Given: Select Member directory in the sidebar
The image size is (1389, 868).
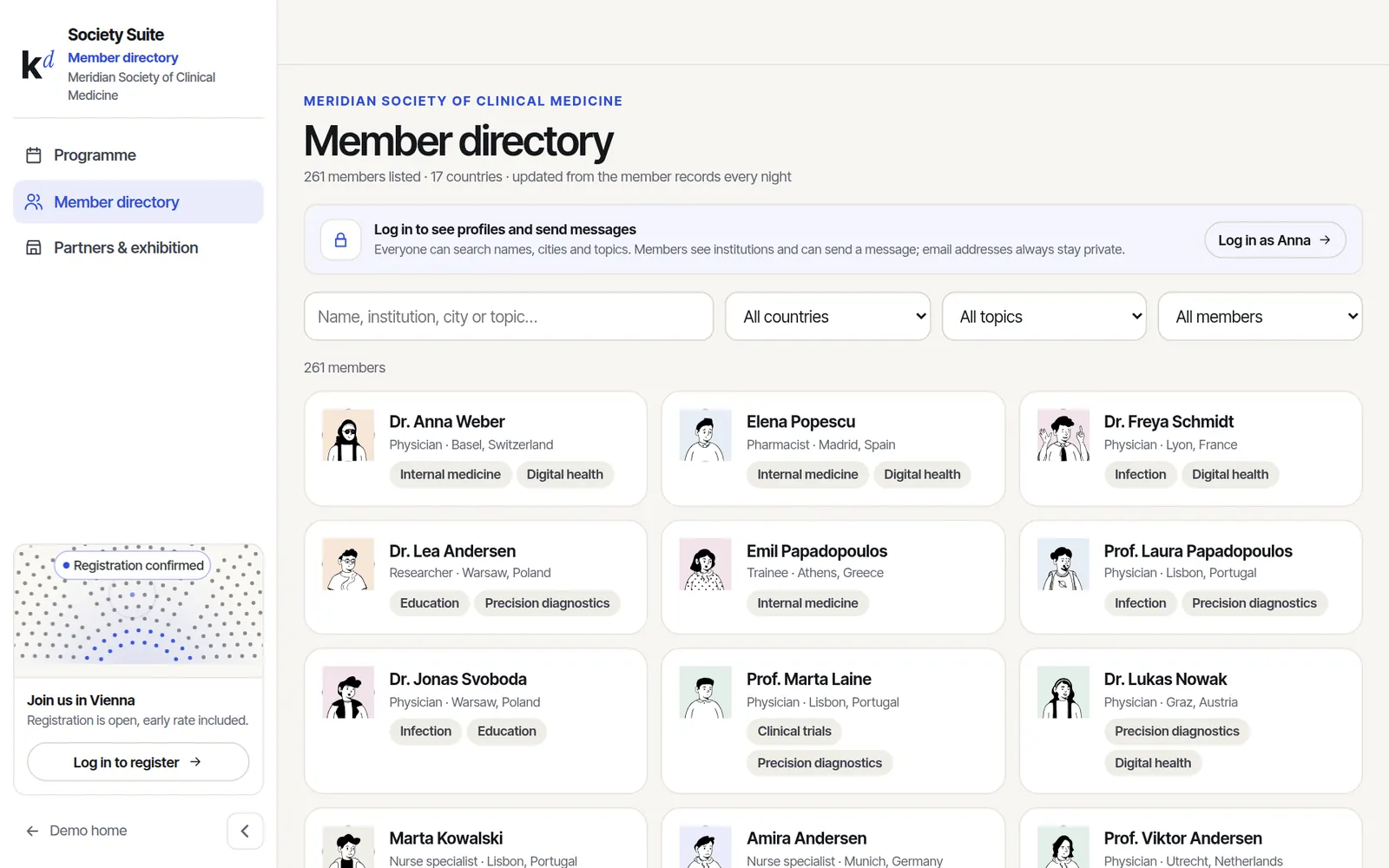Looking at the screenshot, I should pos(138,202).
